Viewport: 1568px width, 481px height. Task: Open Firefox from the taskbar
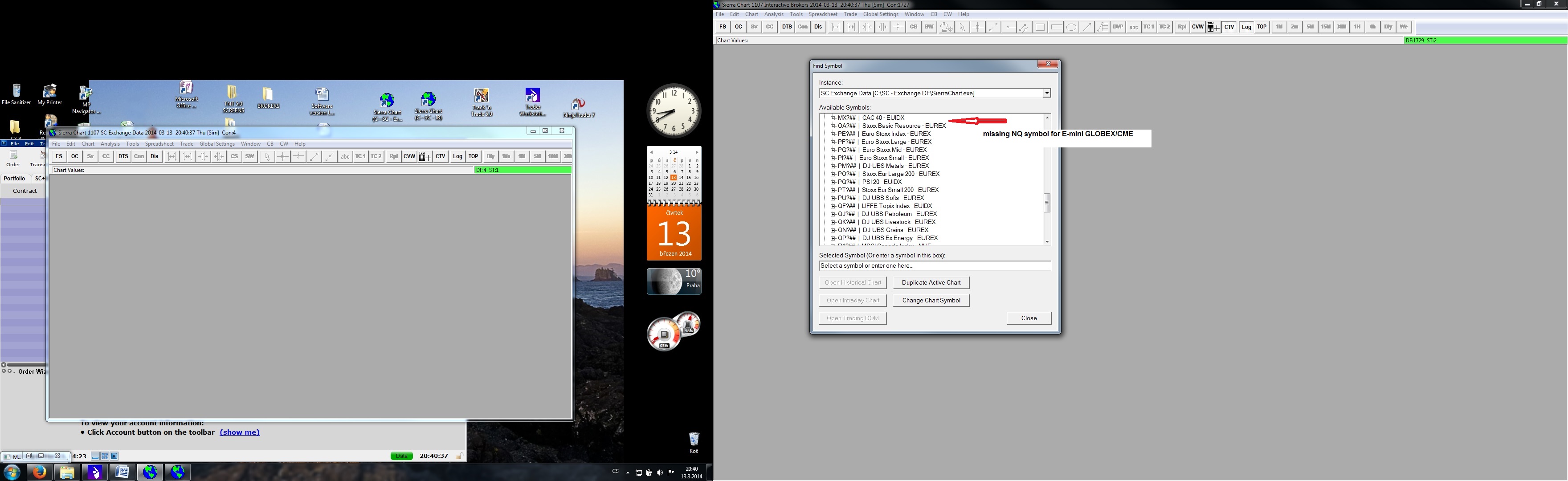click(x=39, y=472)
